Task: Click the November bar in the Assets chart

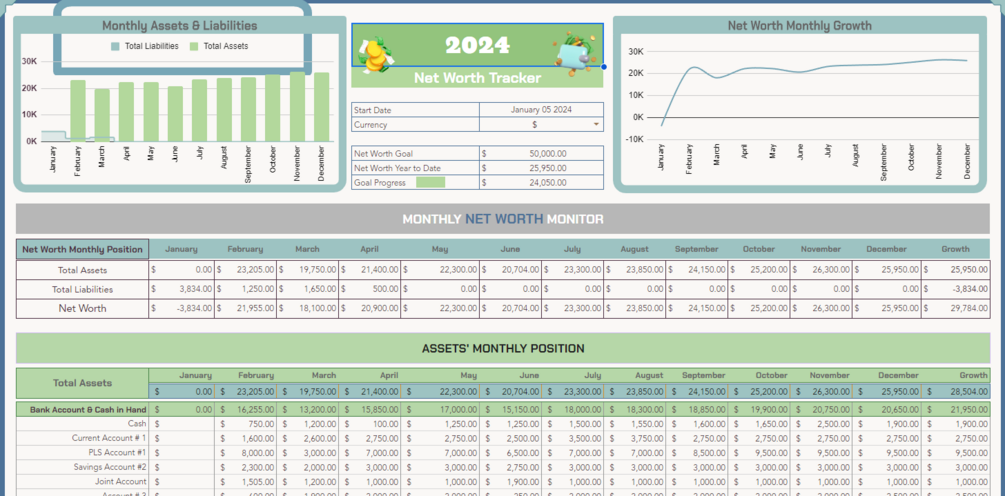Action: coord(297,106)
